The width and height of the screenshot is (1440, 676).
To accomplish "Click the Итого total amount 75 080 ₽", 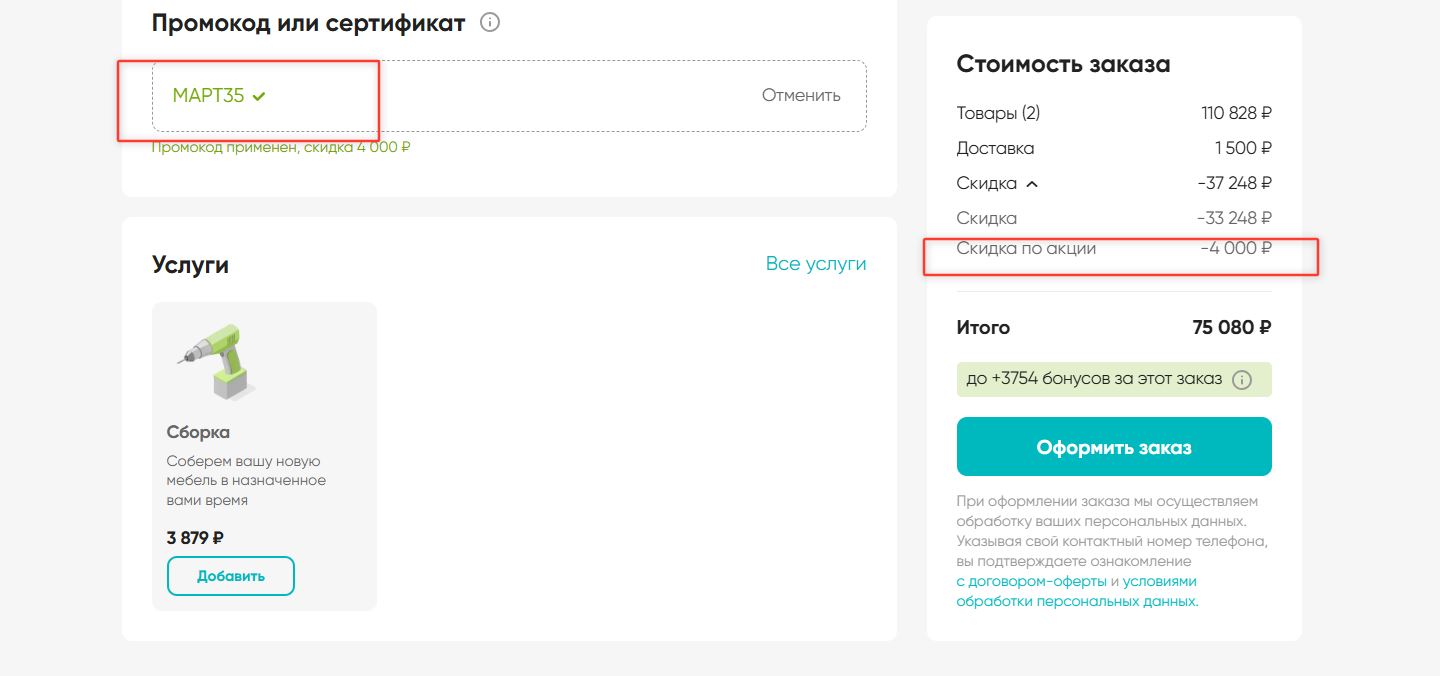I will coord(1231,327).
